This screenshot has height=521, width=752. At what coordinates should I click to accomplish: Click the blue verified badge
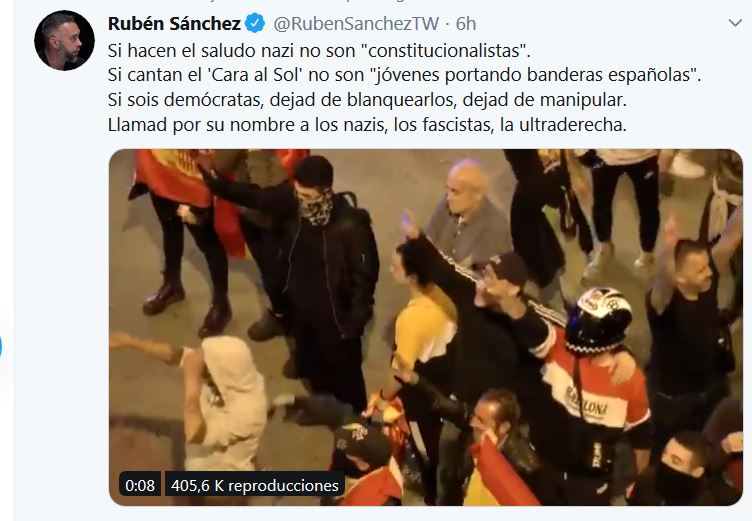click(x=255, y=24)
